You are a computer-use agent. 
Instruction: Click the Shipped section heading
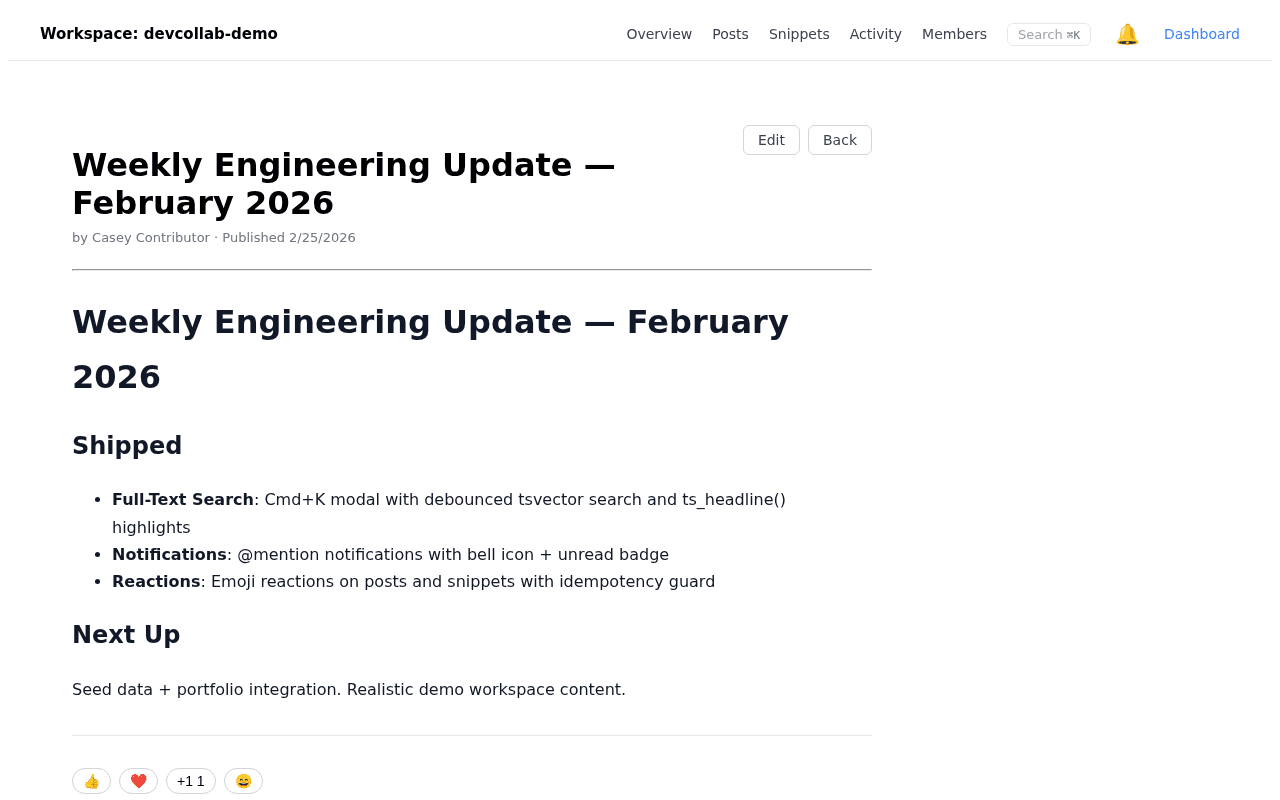coord(127,446)
